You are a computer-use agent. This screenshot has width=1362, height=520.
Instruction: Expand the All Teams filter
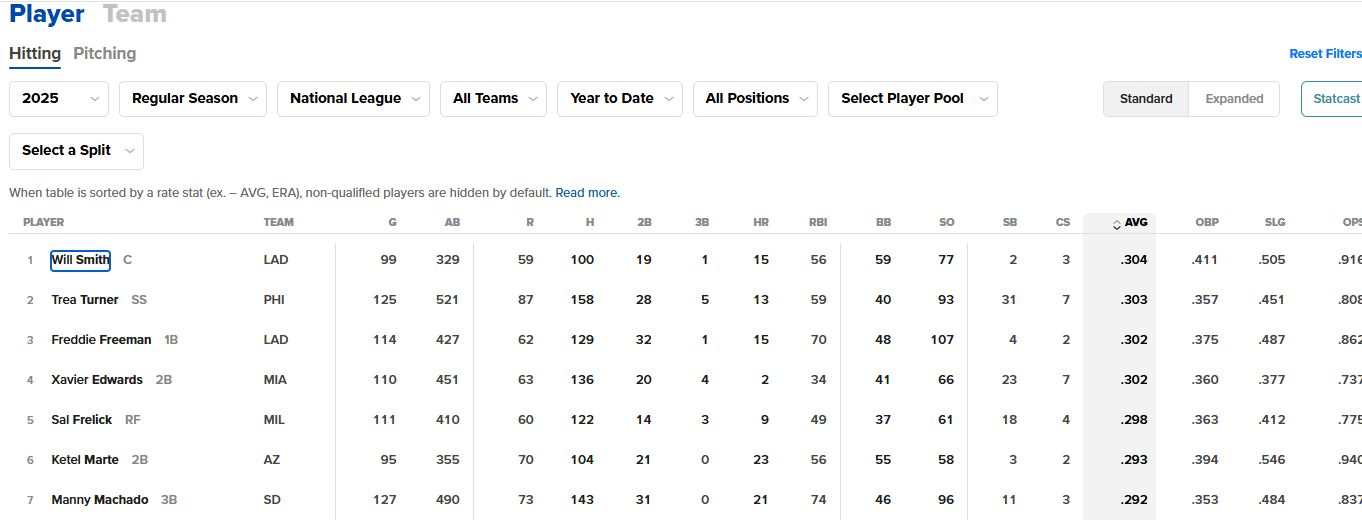493,98
